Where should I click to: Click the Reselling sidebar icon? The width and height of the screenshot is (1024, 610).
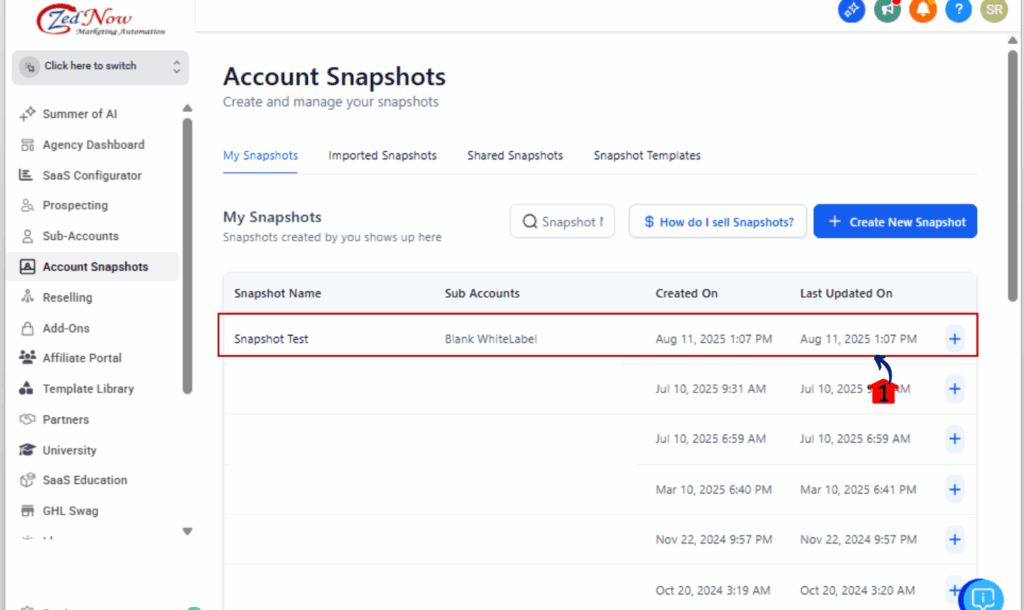tap(27, 297)
